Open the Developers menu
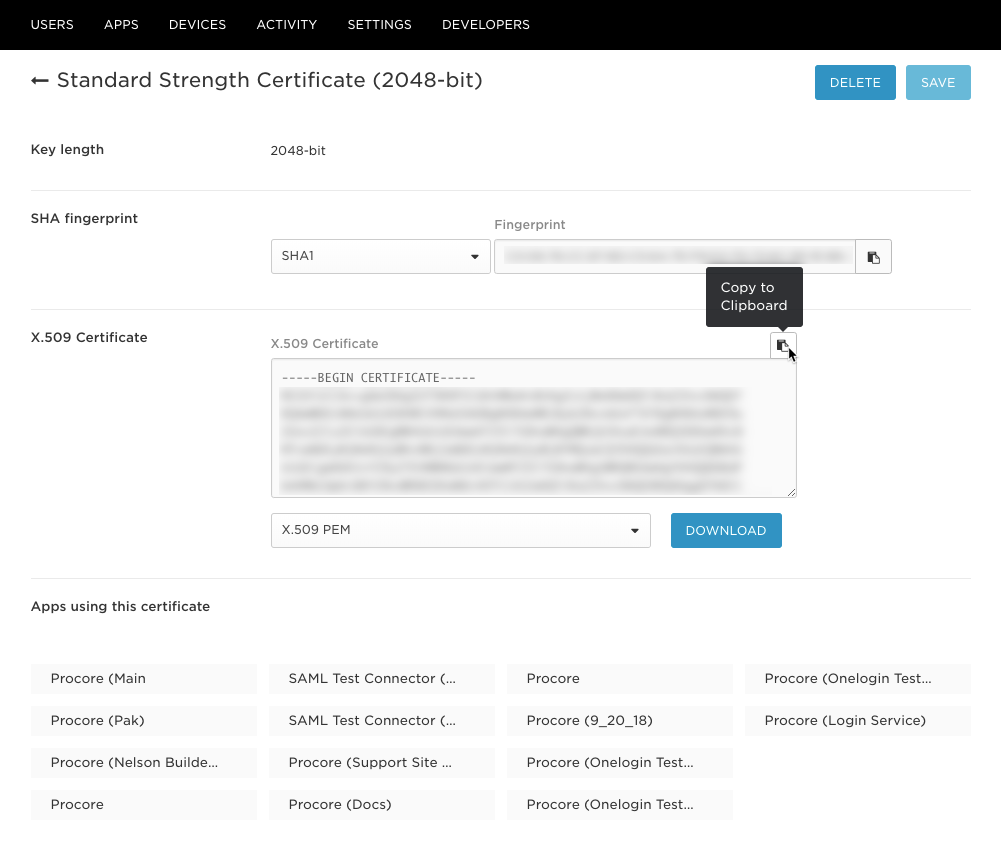This screenshot has width=1001, height=851. [x=486, y=25]
